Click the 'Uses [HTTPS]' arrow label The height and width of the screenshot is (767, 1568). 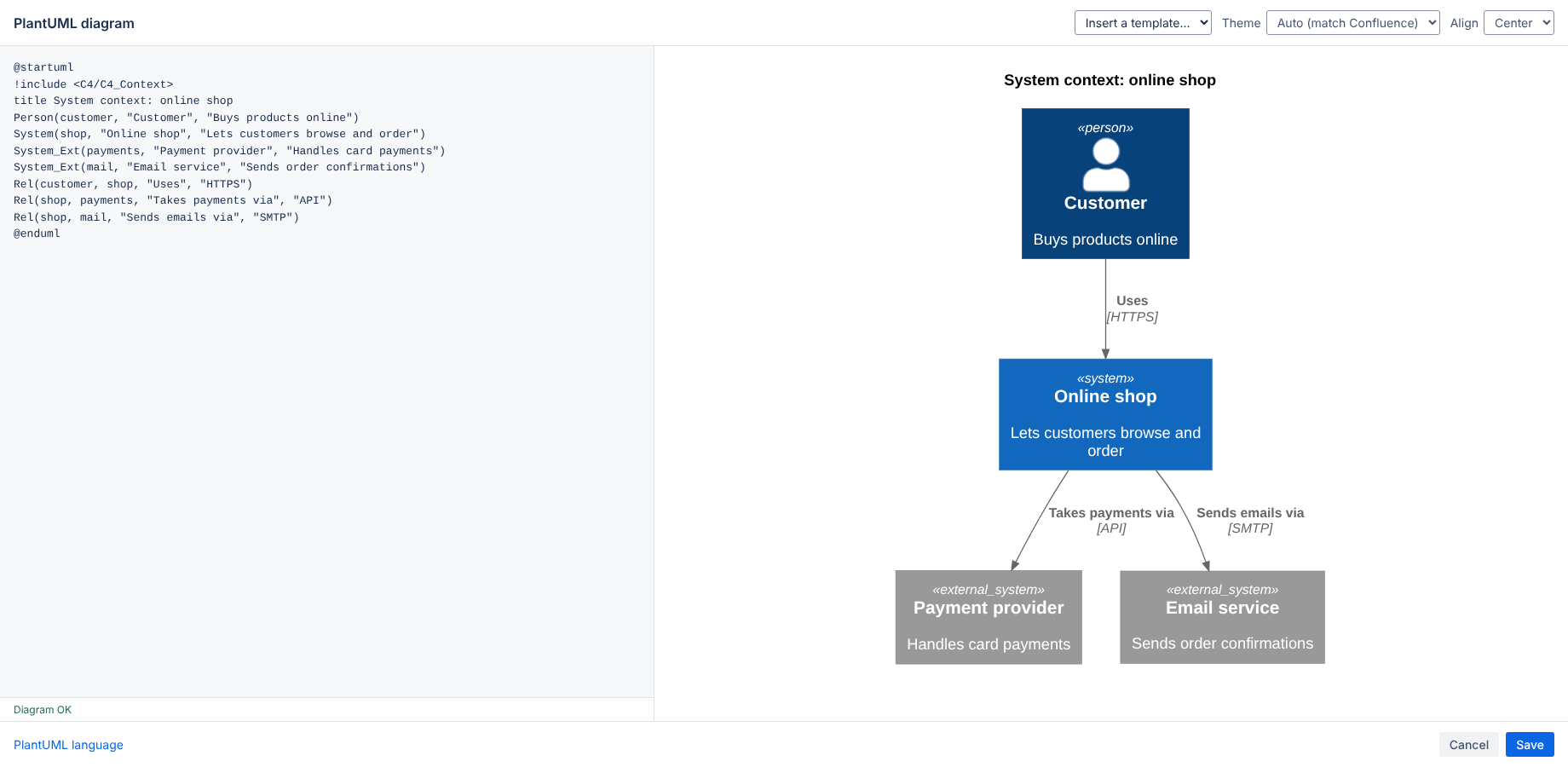tap(1132, 309)
